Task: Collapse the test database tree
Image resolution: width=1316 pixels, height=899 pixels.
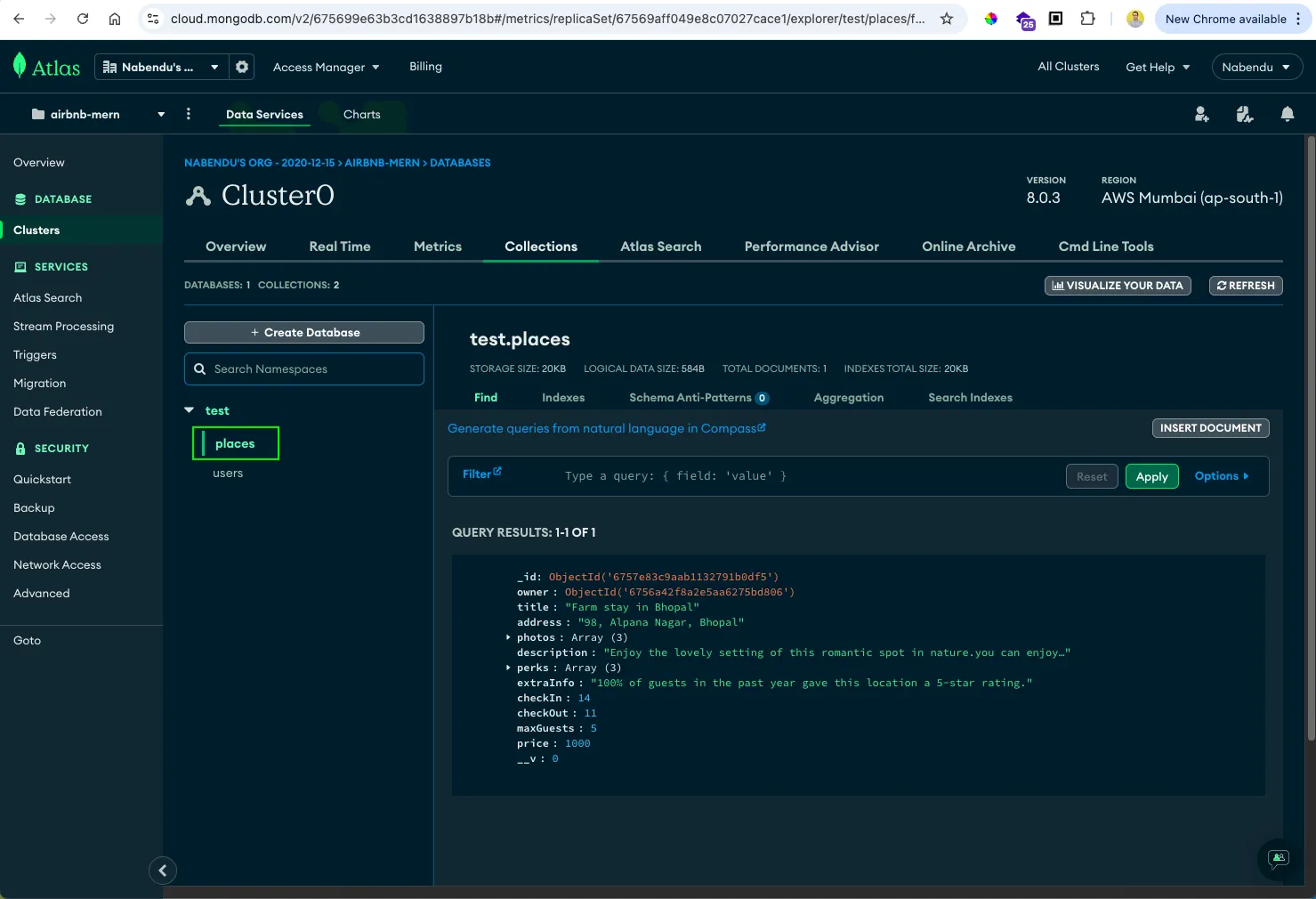Action: pos(189,410)
